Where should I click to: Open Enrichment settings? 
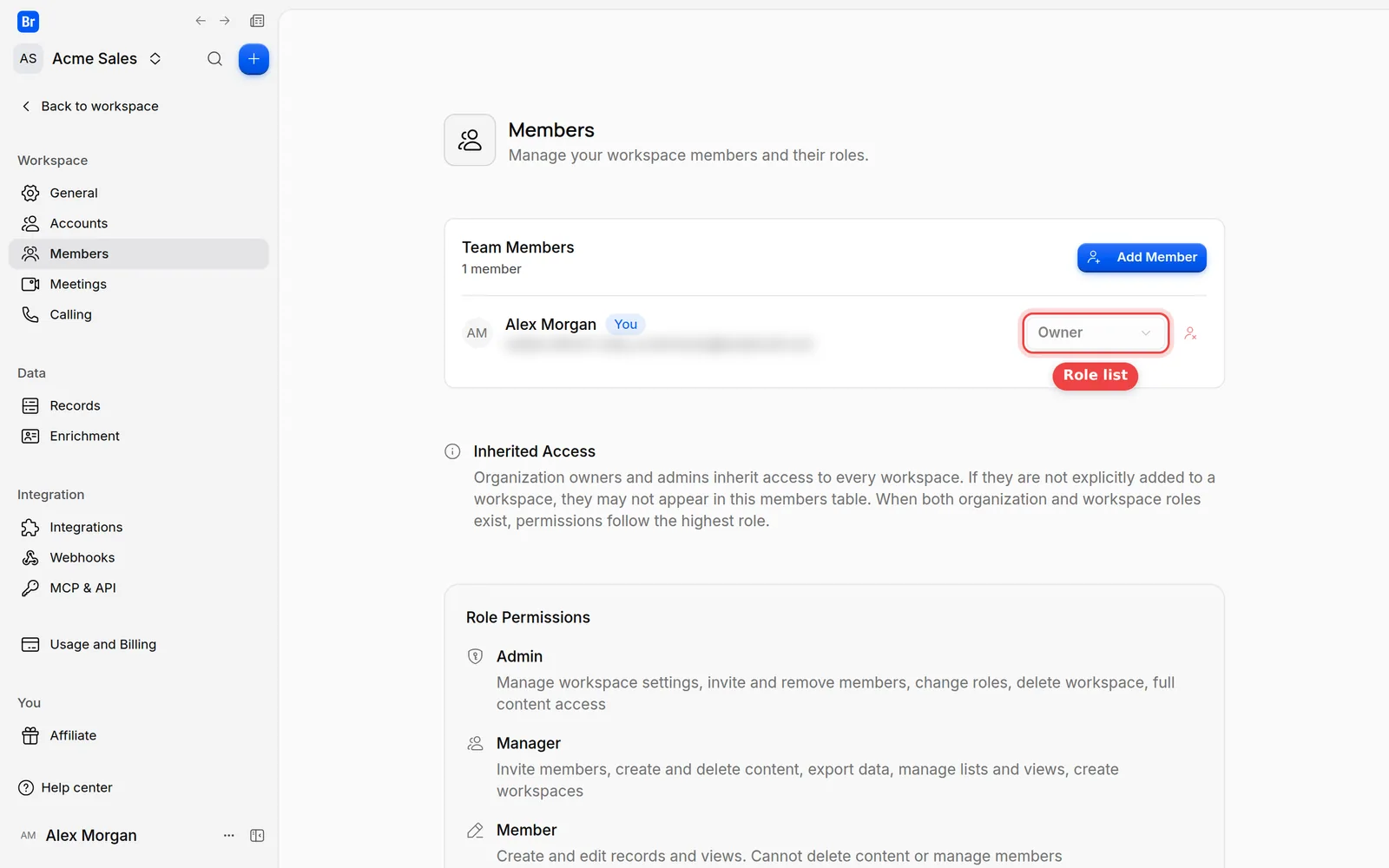139,436
